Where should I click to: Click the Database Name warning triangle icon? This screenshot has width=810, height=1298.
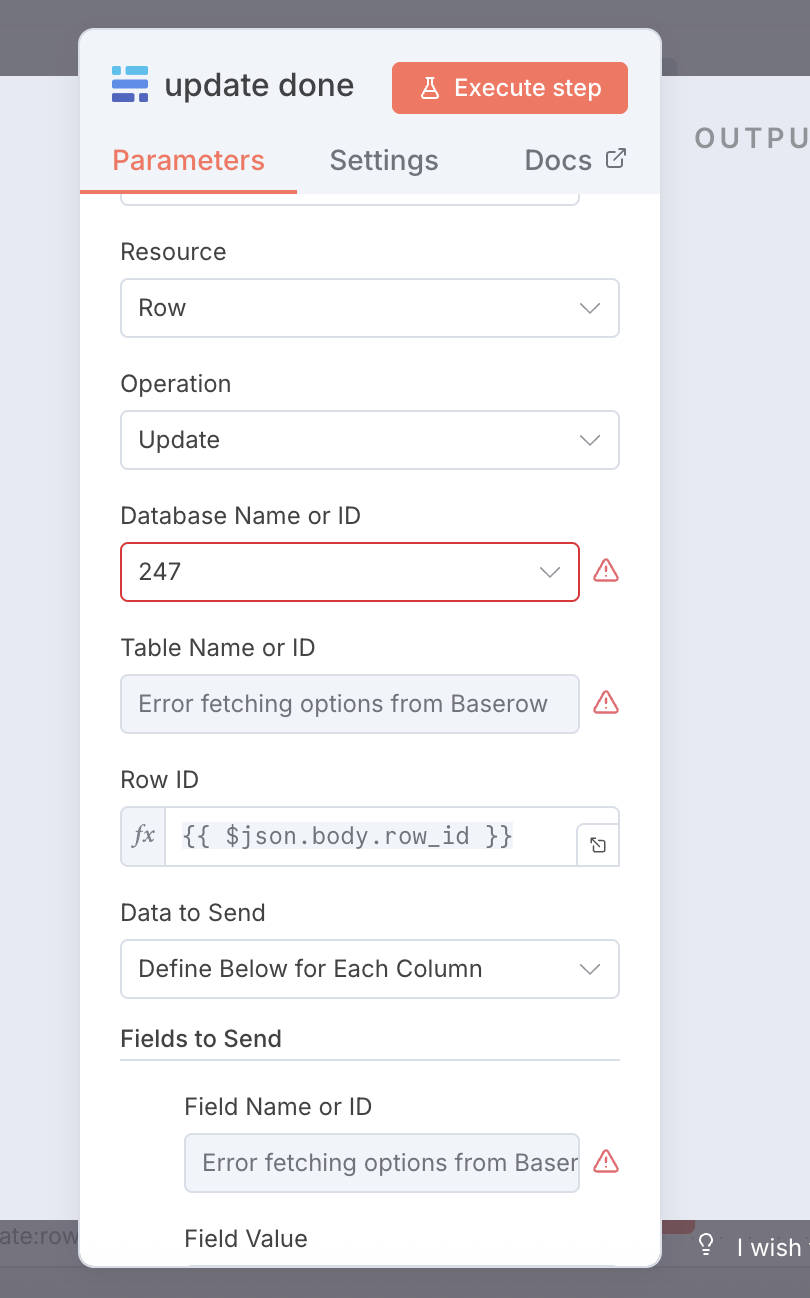(606, 571)
